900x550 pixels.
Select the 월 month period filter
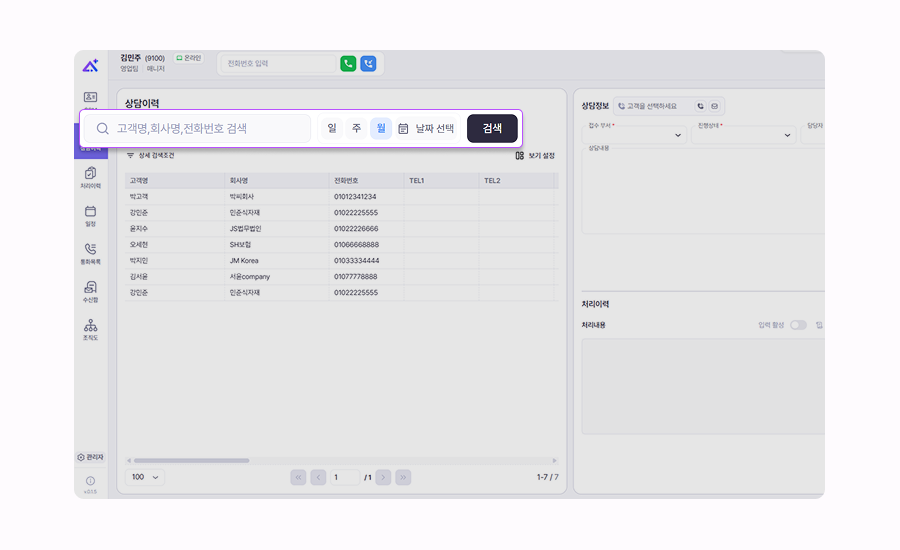tap(381, 129)
